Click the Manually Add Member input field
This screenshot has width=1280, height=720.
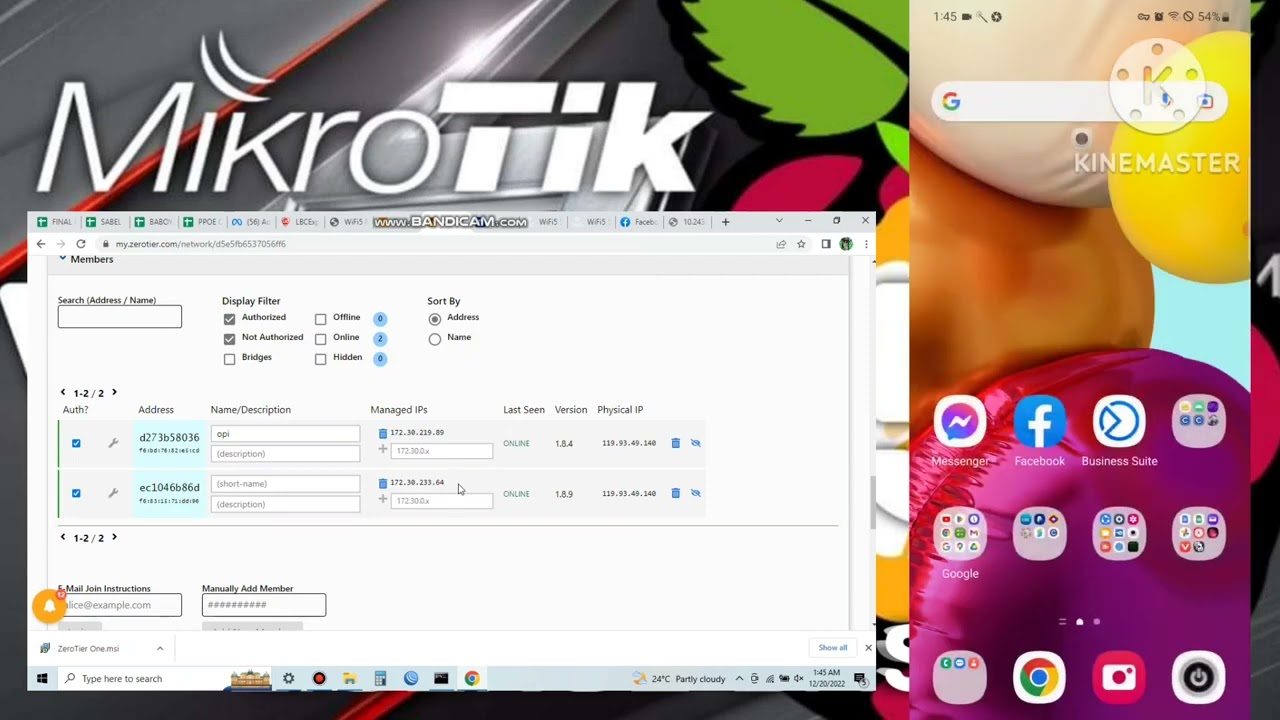(x=264, y=605)
